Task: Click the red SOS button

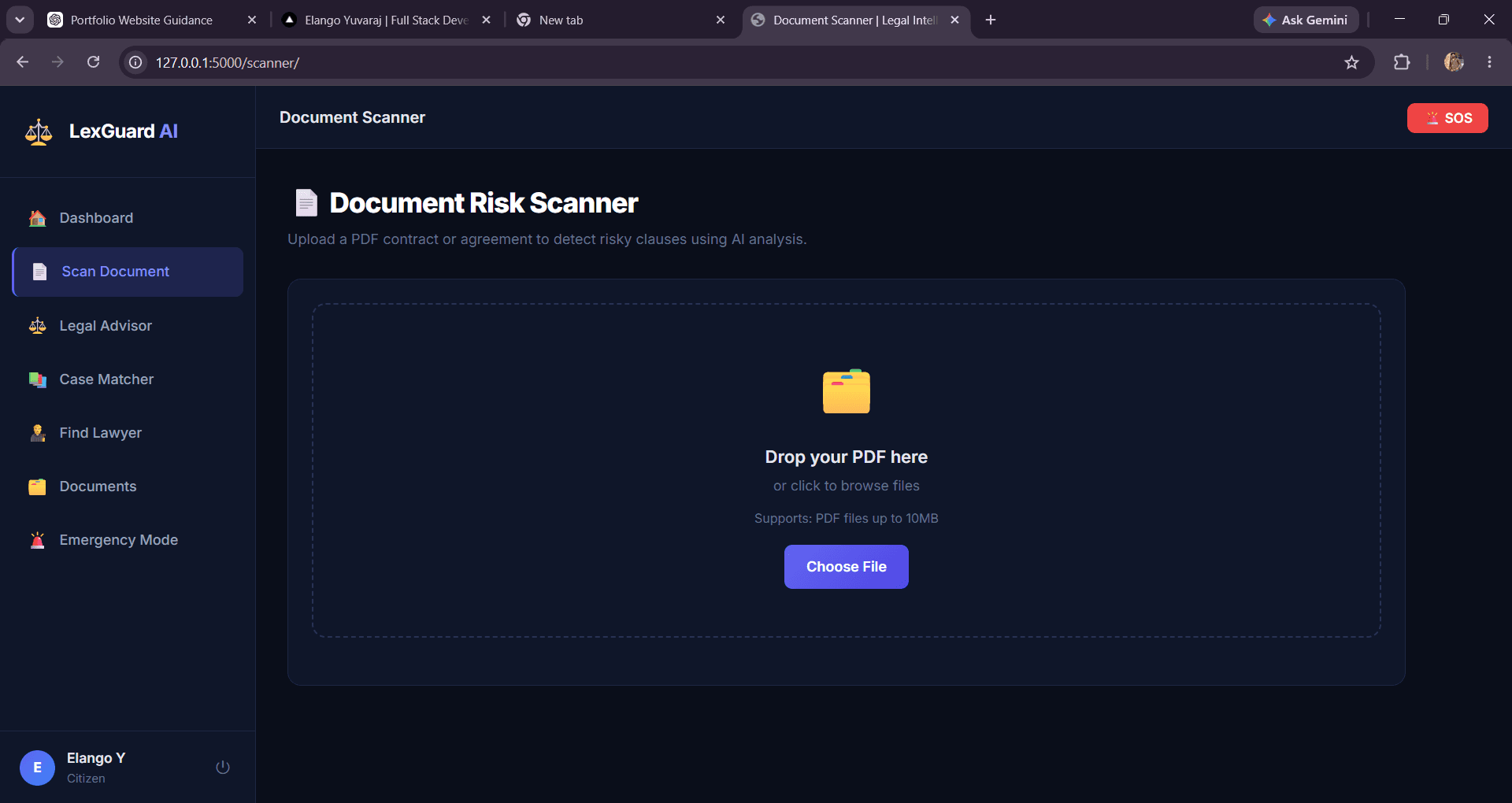Action: pos(1447,118)
